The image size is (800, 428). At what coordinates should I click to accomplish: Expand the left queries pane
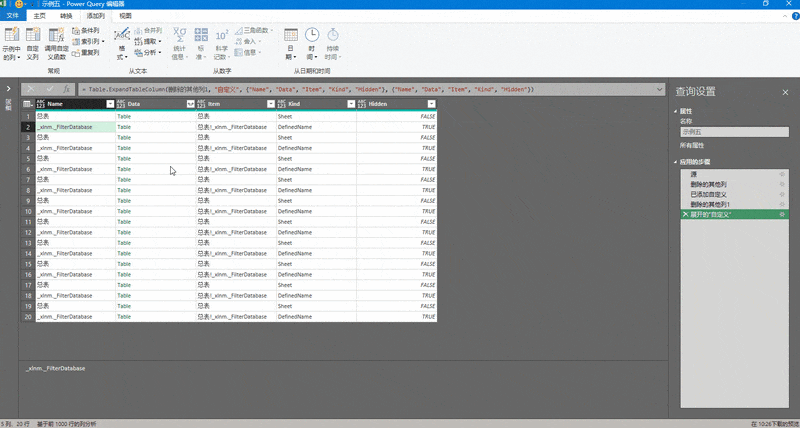coord(9,89)
